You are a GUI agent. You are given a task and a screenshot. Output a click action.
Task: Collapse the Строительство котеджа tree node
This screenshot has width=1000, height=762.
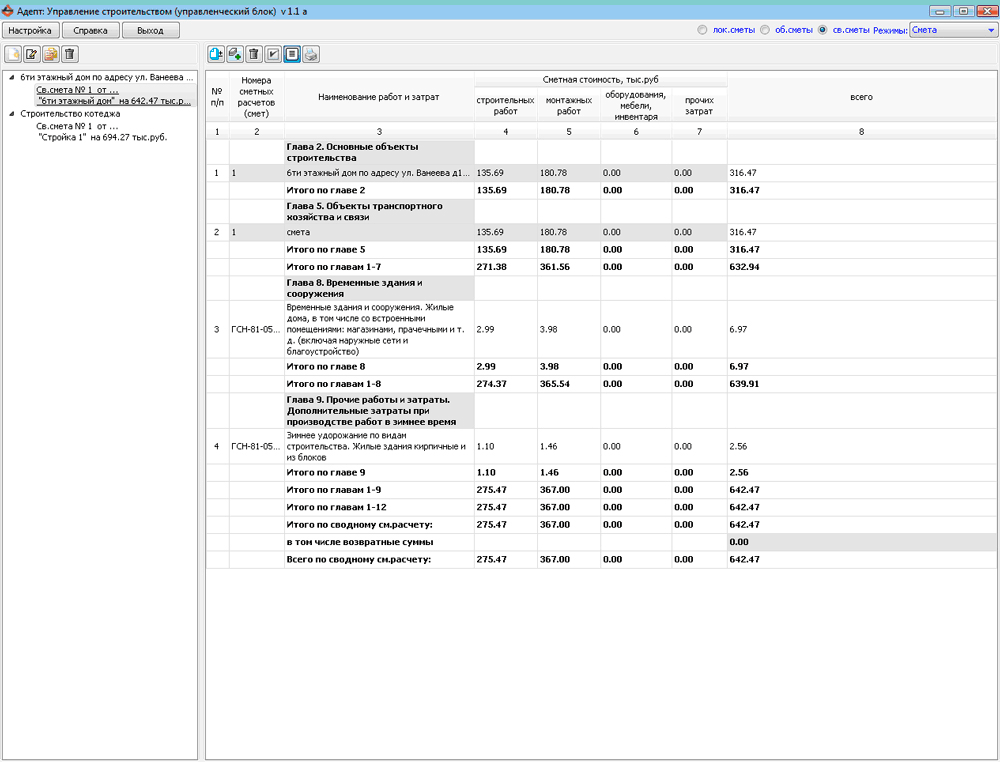click(x=11, y=114)
